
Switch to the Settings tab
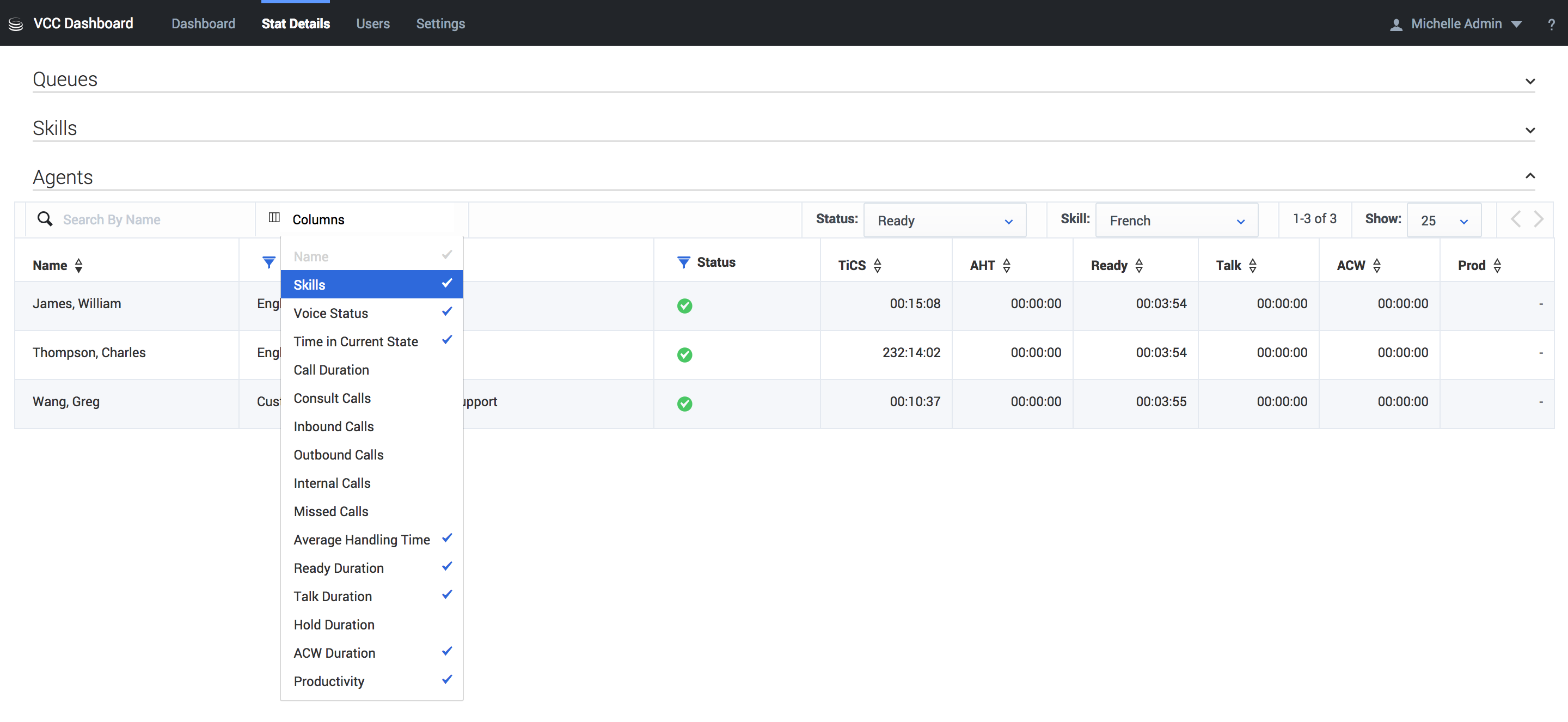[440, 24]
